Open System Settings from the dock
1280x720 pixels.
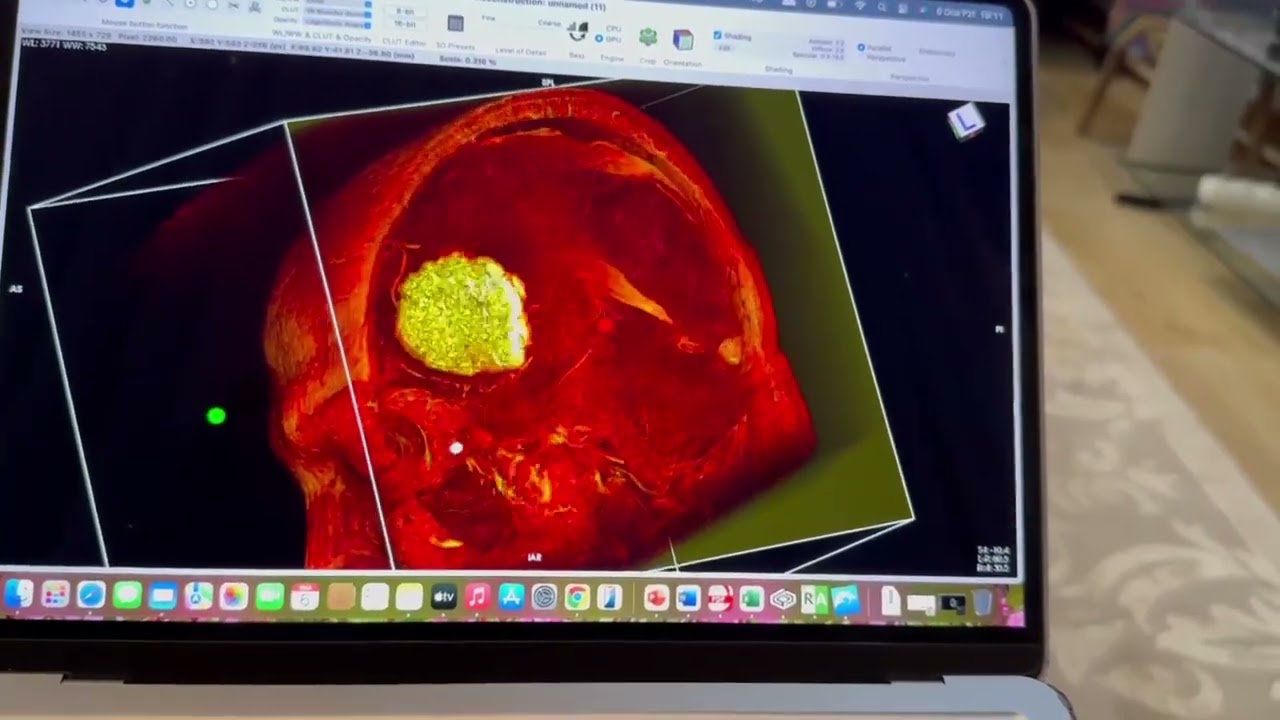544,597
